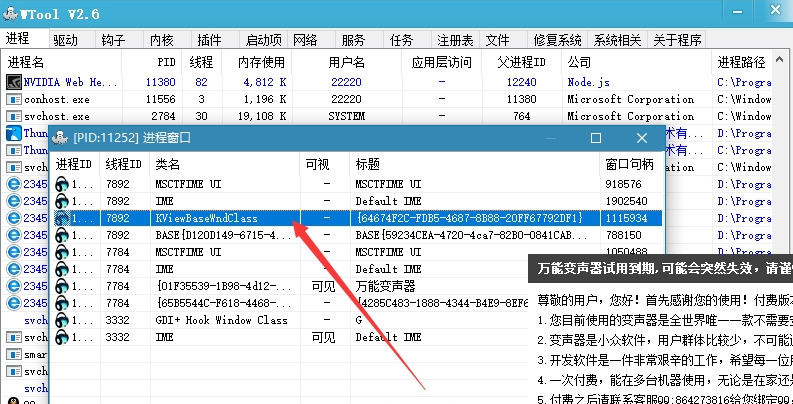Click headphone icon of {01F35539-1B98 row
Screen dimensions: 793x404
(62, 286)
